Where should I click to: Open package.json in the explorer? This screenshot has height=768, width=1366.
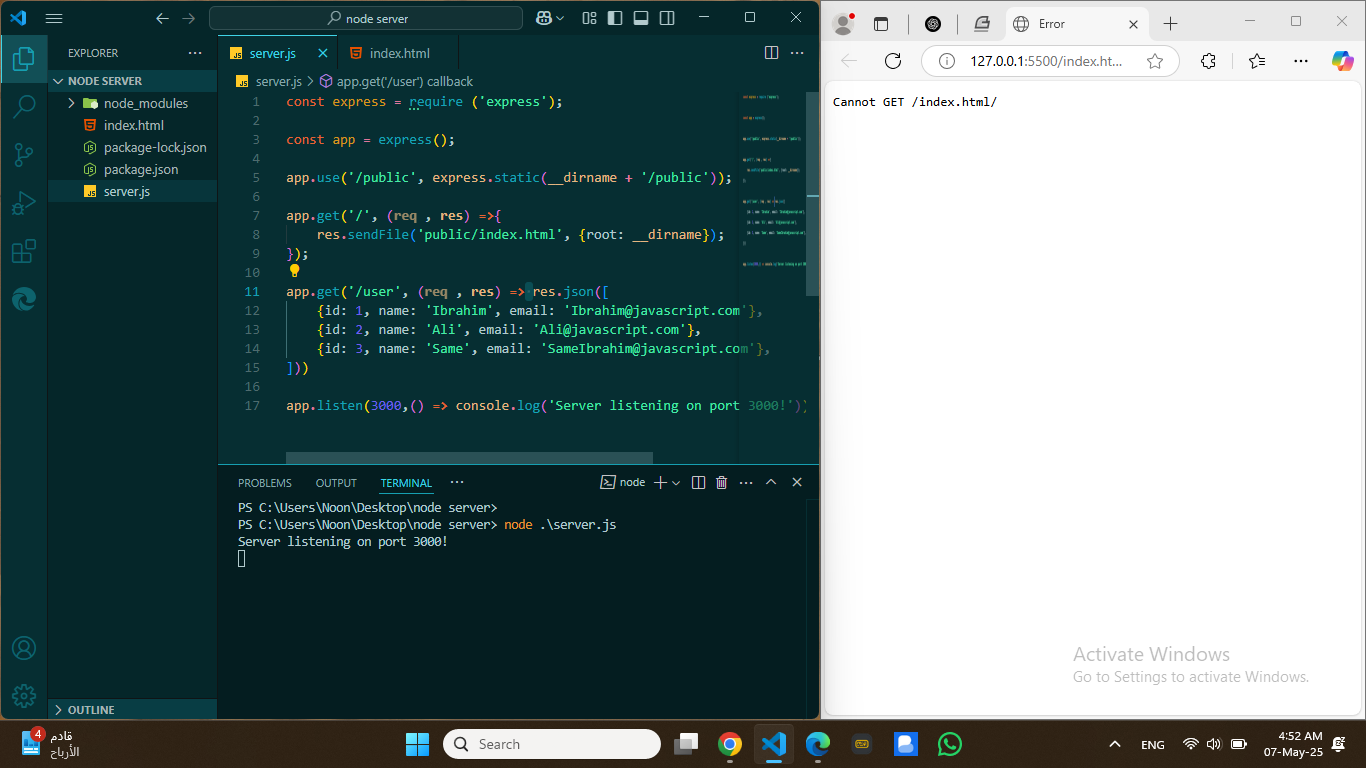click(x=141, y=169)
